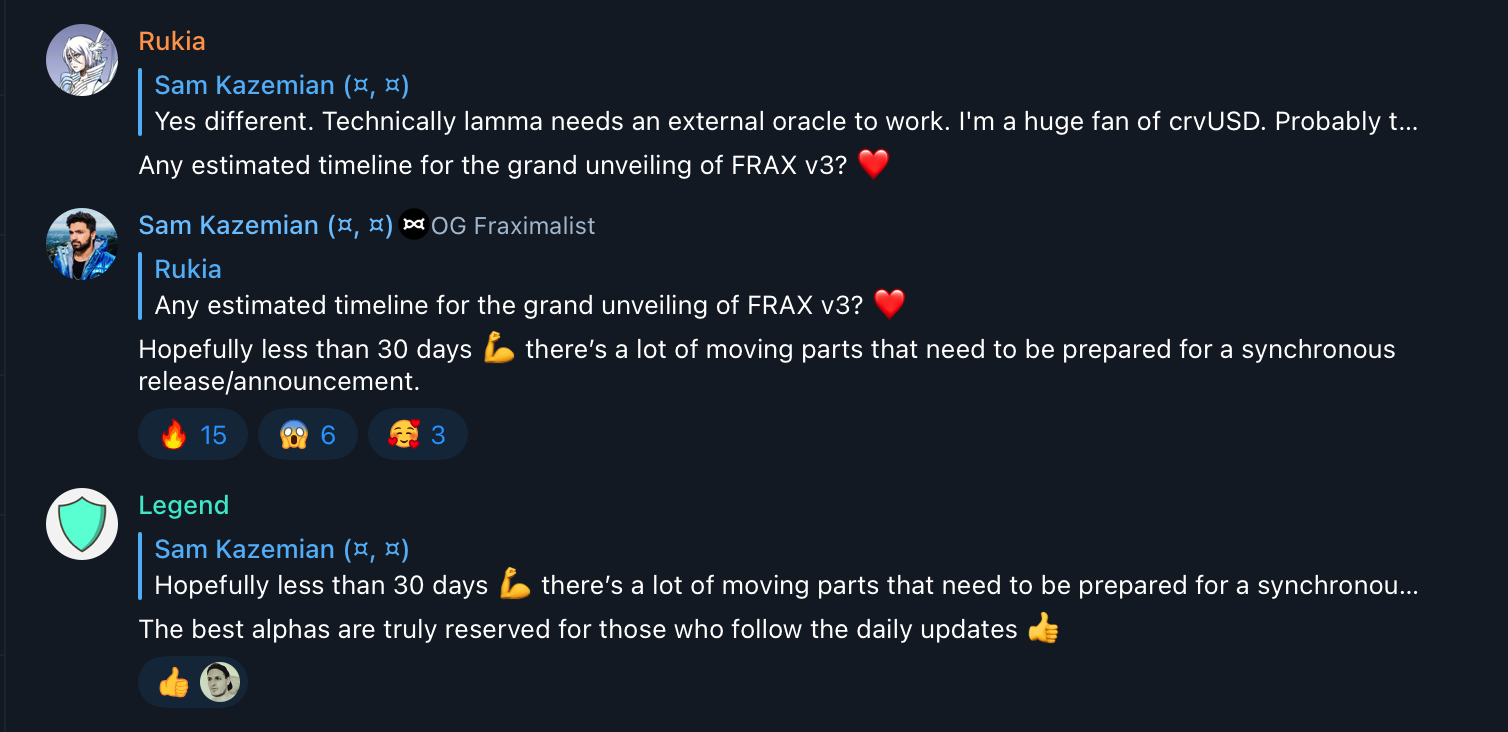Toggle the fire reaction with 15 votes
The image size is (1508, 732).
point(193,435)
